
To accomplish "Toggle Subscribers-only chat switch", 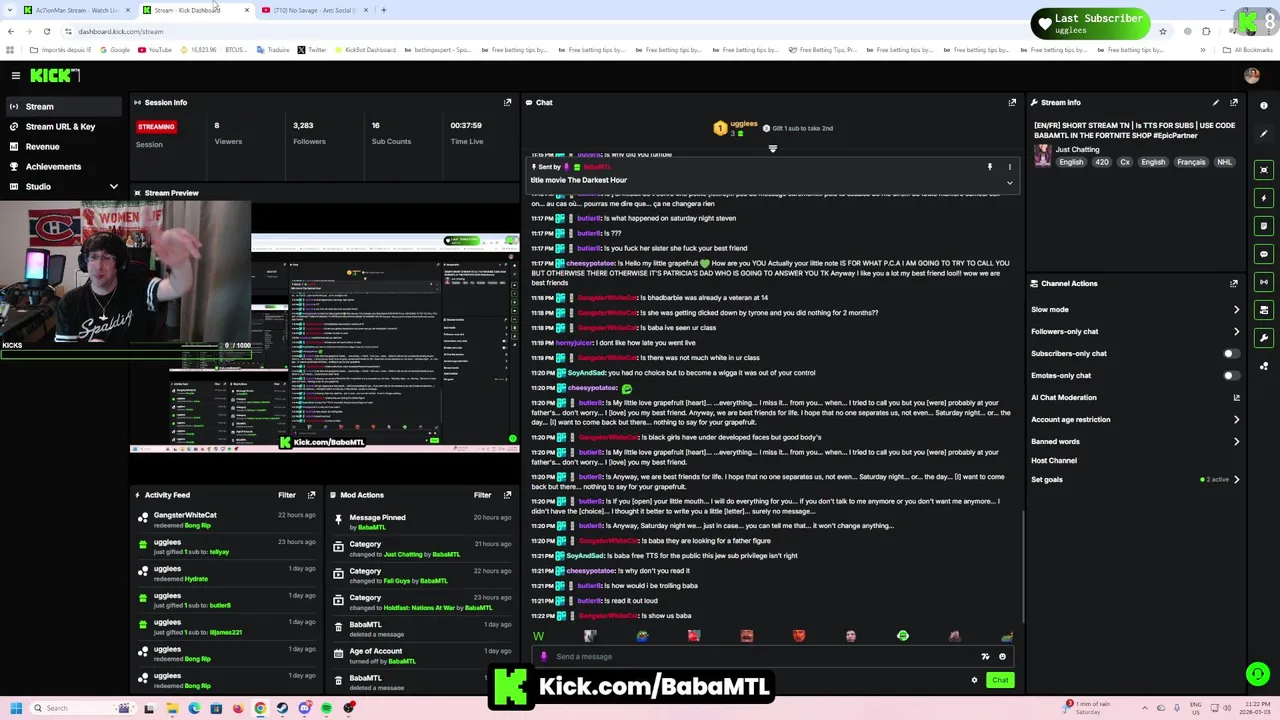I will pos(1231,353).
